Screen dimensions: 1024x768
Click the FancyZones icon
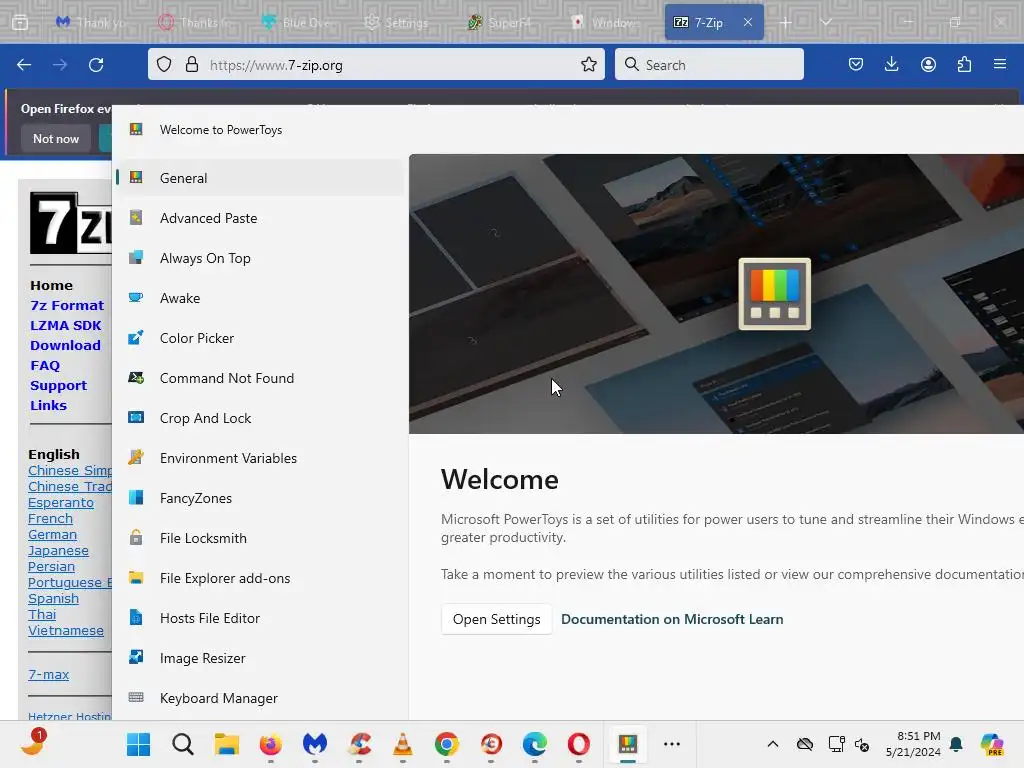pyautogui.click(x=136, y=498)
